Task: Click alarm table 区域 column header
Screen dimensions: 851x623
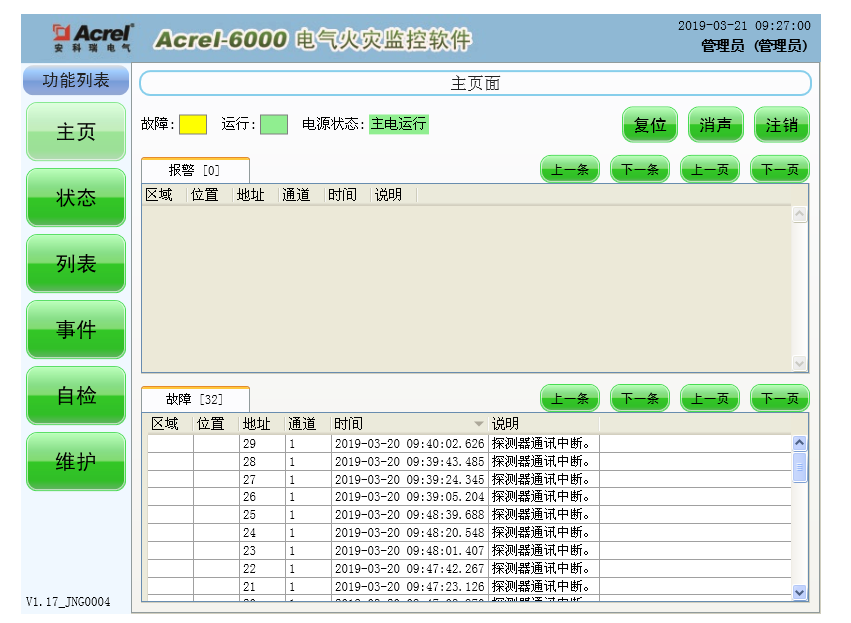Action: (164, 194)
